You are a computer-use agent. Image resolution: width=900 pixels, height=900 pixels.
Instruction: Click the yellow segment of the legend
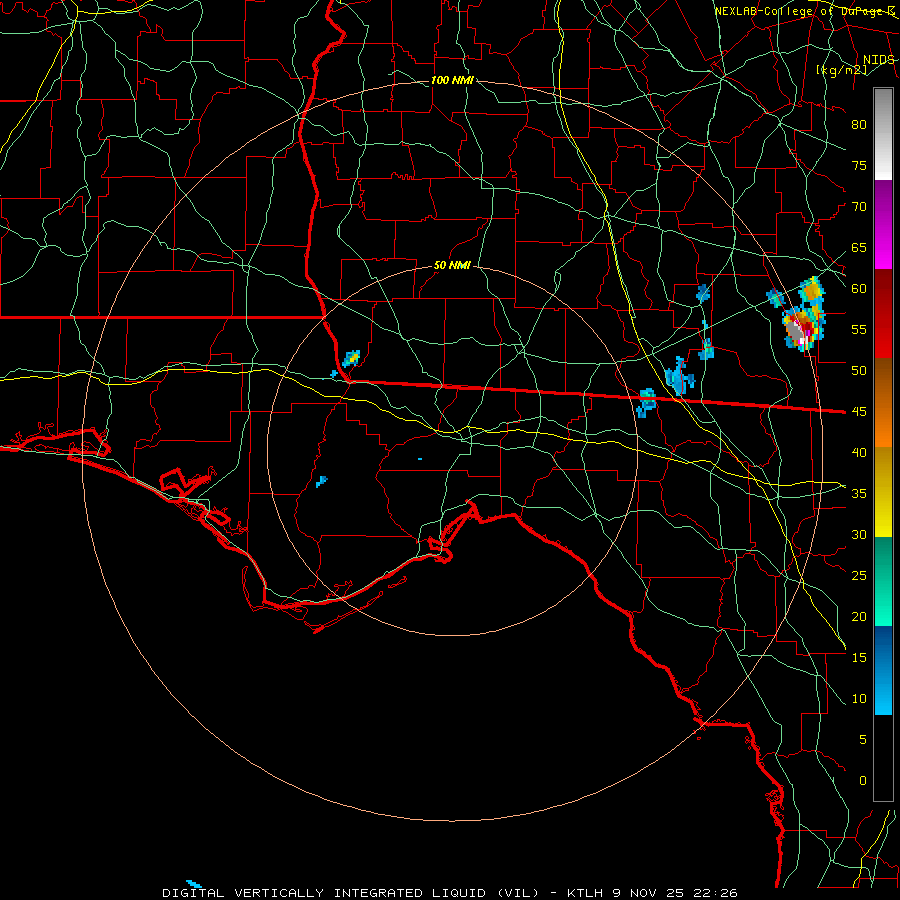click(x=883, y=492)
